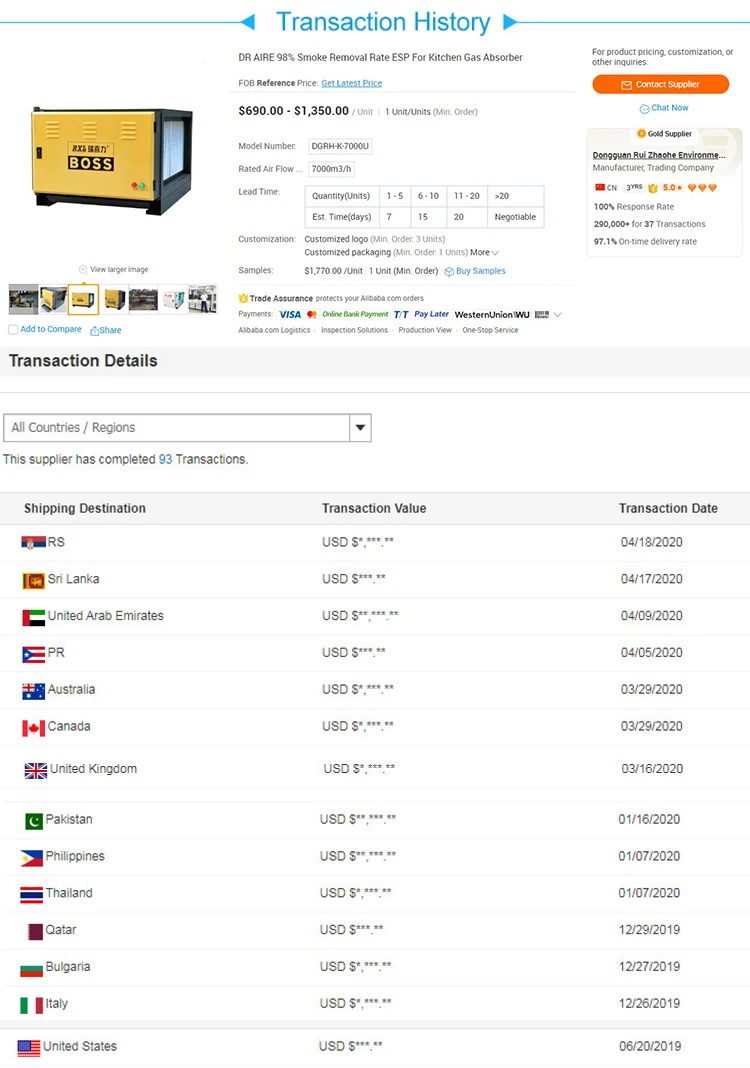This screenshot has width=750, height=1068.
Task: Click the Production View link
Action: 425,330
